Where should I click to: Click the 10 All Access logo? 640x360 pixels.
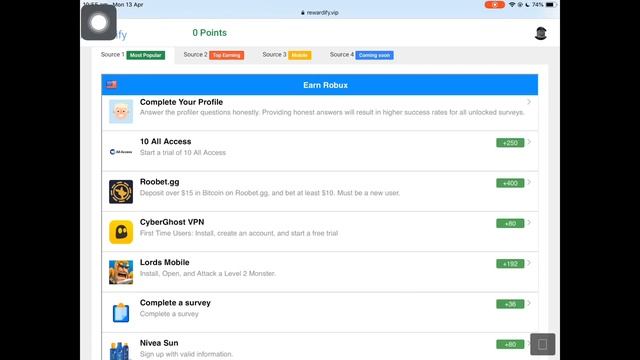click(121, 152)
